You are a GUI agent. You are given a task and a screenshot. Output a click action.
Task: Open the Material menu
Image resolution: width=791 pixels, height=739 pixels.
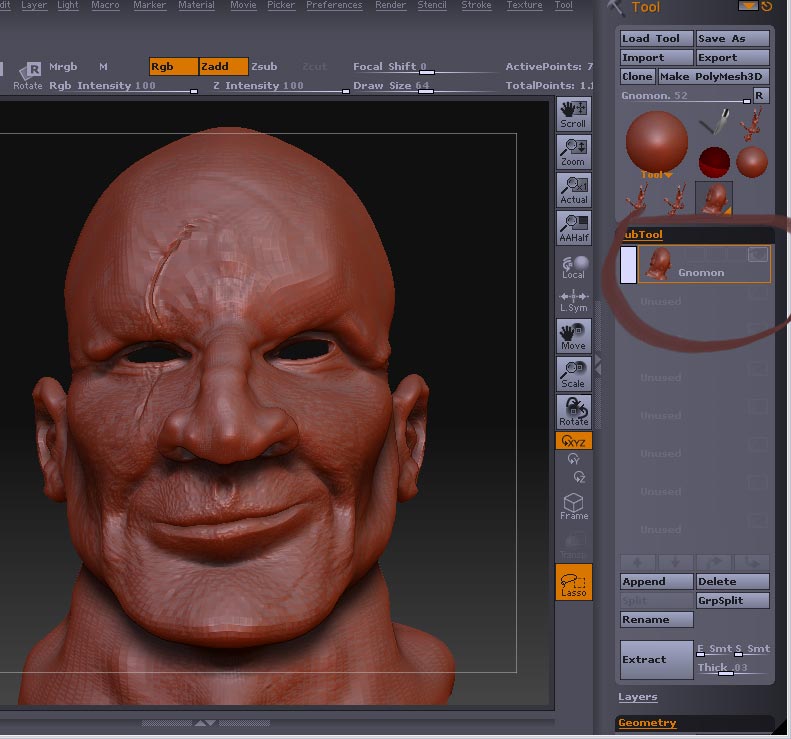196,5
